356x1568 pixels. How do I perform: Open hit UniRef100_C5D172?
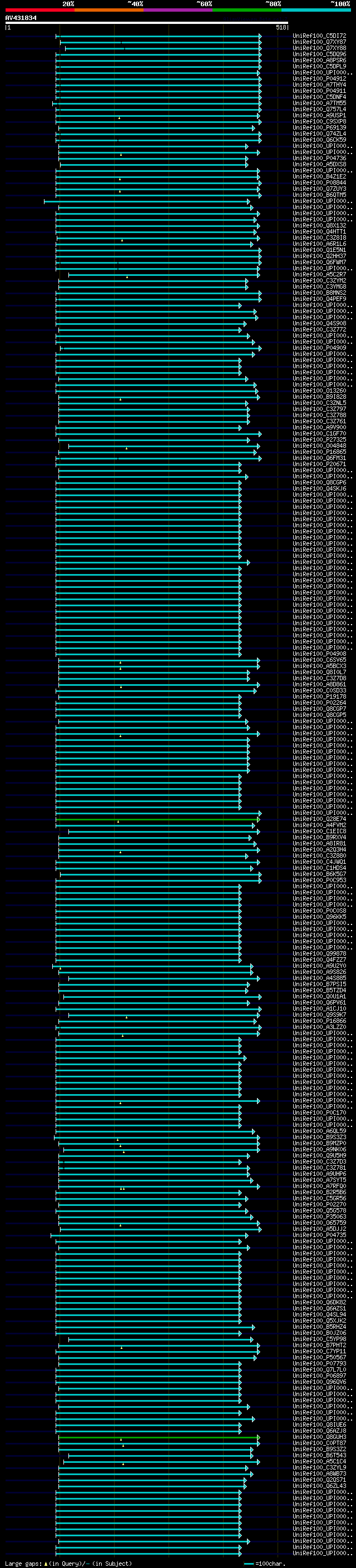tap(319, 36)
